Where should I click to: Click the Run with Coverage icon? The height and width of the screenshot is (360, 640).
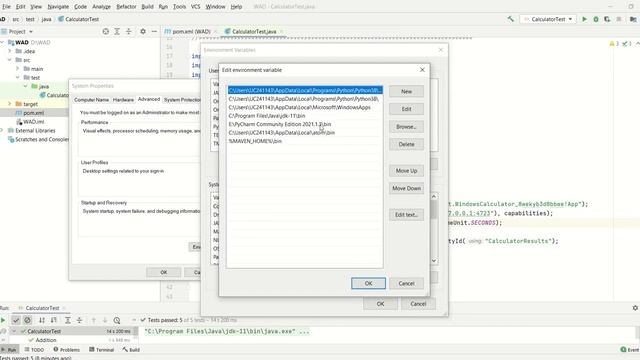pyautogui.click(x=607, y=19)
